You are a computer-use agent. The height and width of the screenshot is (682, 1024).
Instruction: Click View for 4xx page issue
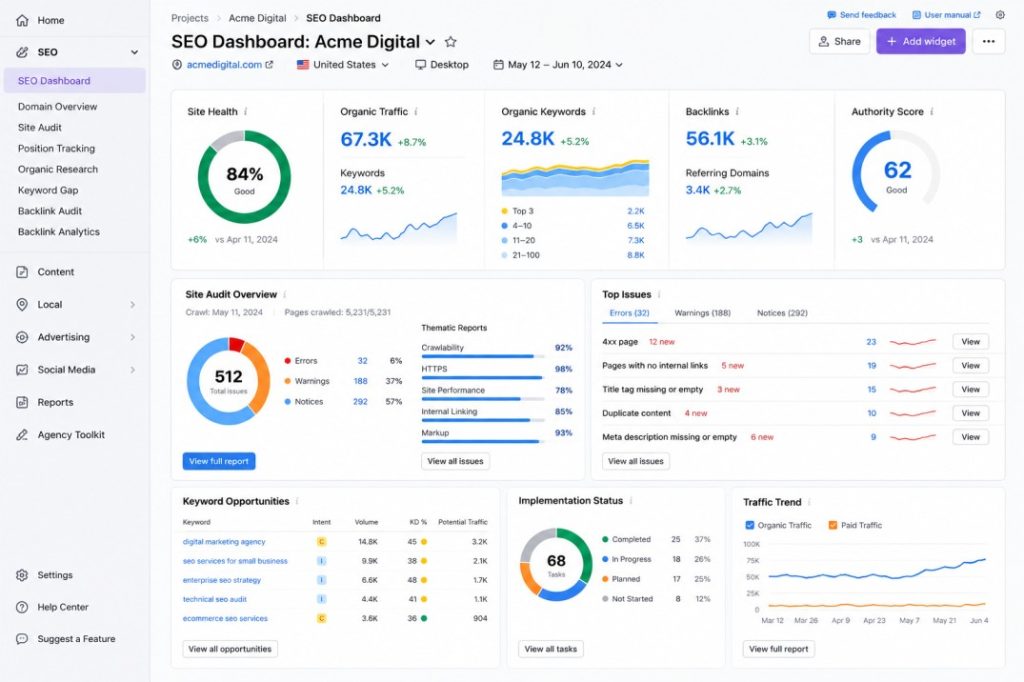[970, 342]
